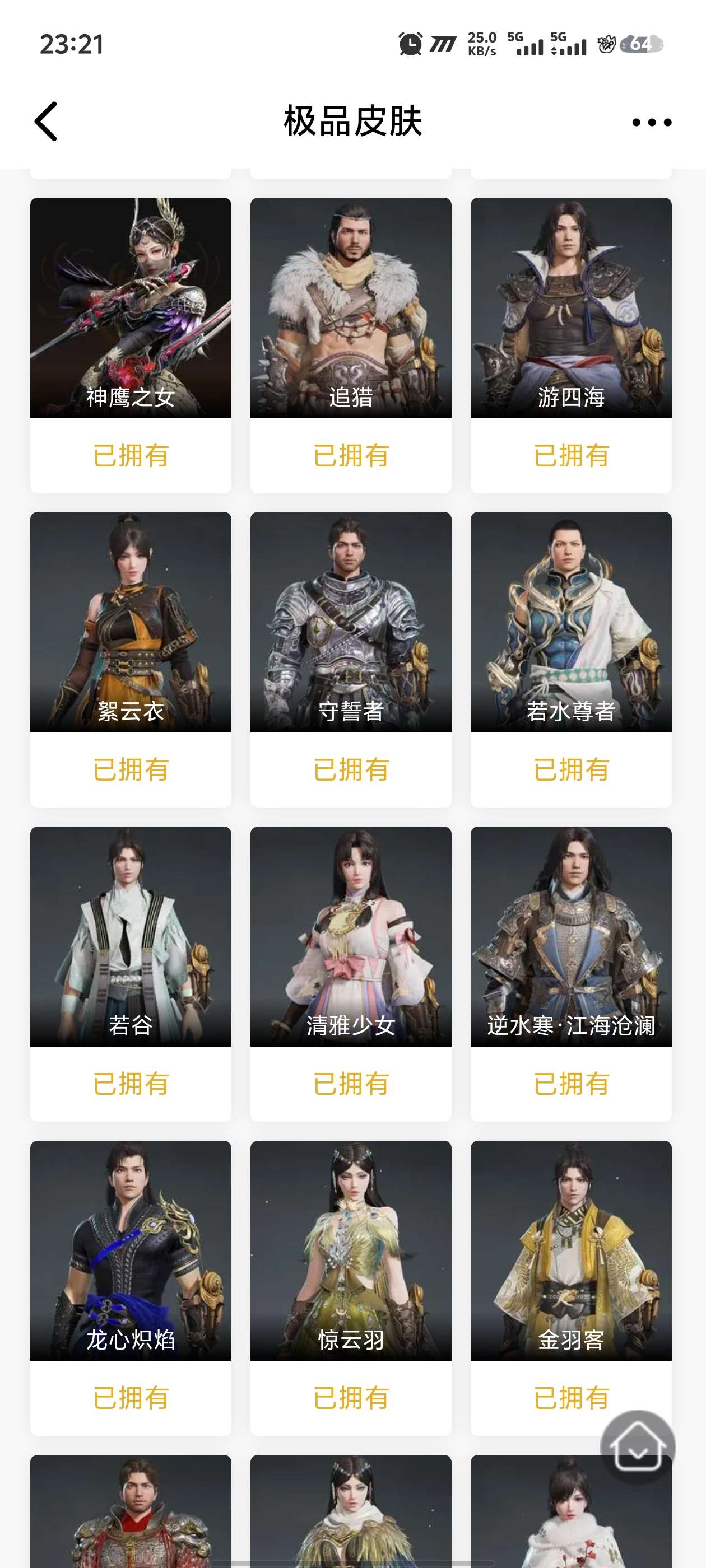Open the 清雅少女 skin thumbnail
706x1568 pixels.
coord(351,936)
